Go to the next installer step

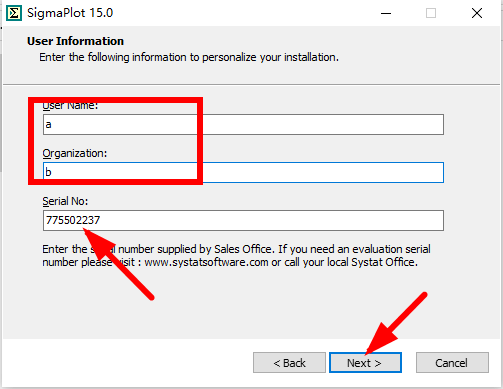[x=365, y=363]
